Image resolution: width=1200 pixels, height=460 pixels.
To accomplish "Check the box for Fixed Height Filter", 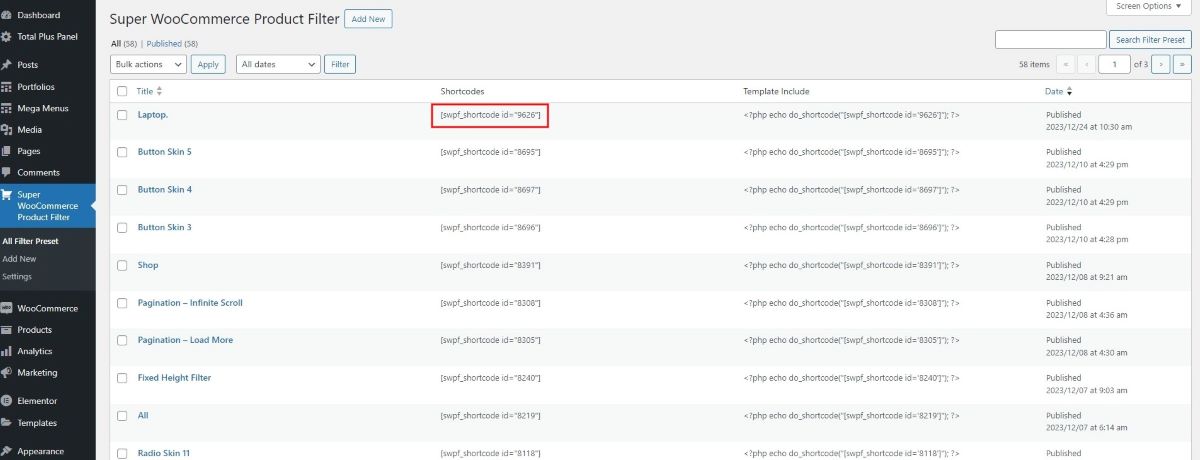I will pos(122,379).
